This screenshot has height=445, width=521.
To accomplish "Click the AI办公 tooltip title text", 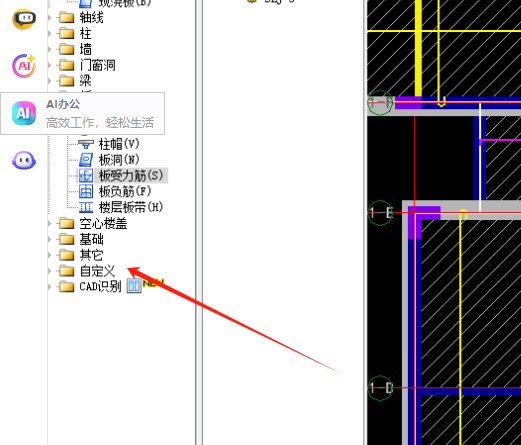I will click(63, 104).
